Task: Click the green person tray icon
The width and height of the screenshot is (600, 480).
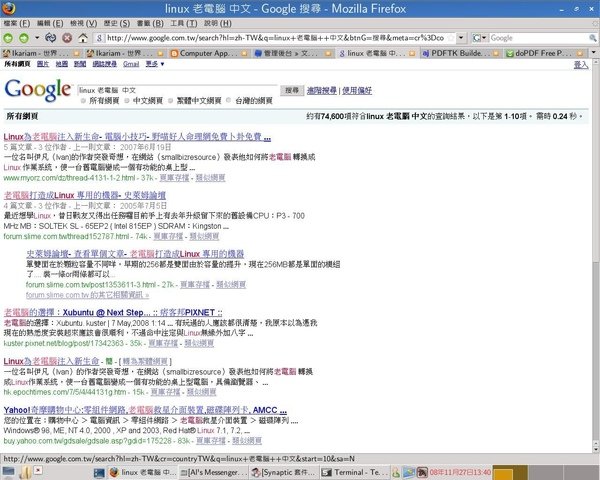Action: click(x=396, y=473)
